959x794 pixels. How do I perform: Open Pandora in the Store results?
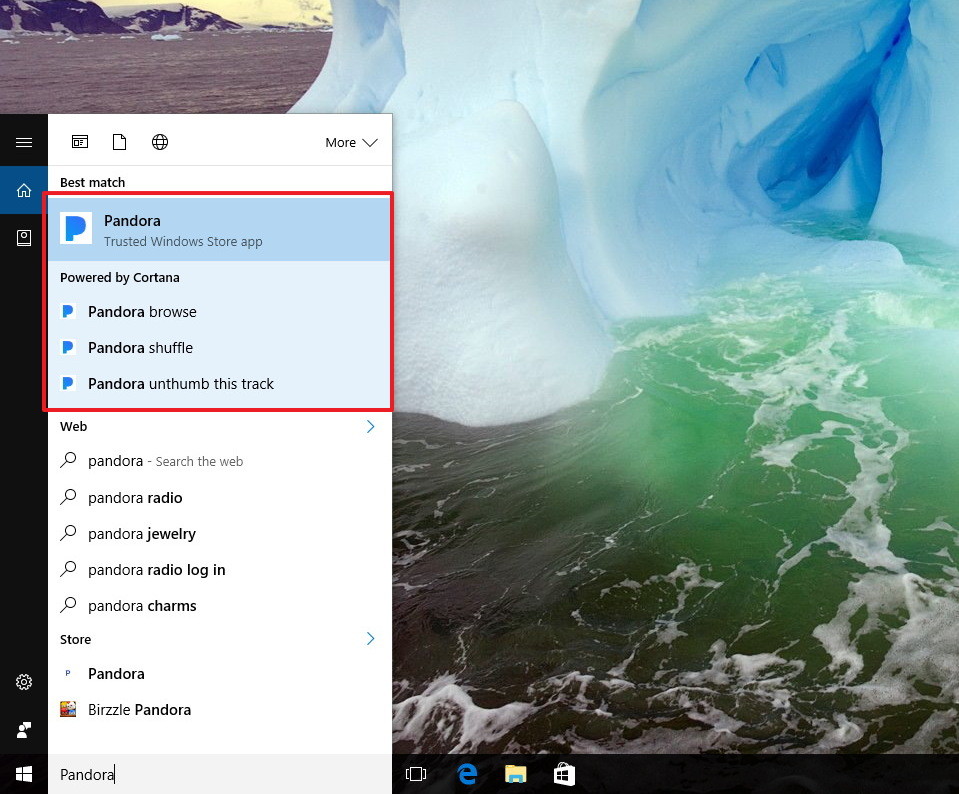[219, 674]
